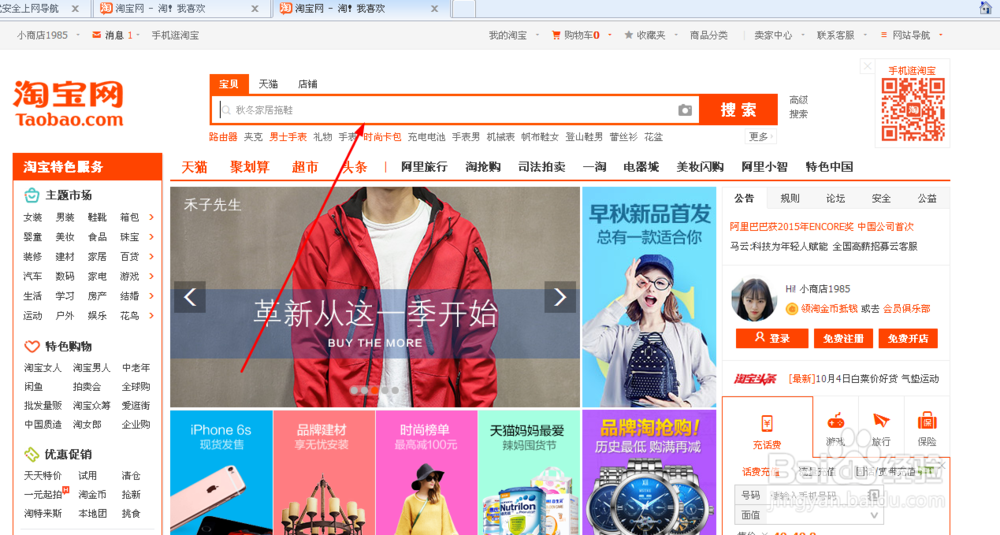The height and width of the screenshot is (535, 1000).
Task: Click the 优惠促销 diamond icon
Action: [32, 454]
